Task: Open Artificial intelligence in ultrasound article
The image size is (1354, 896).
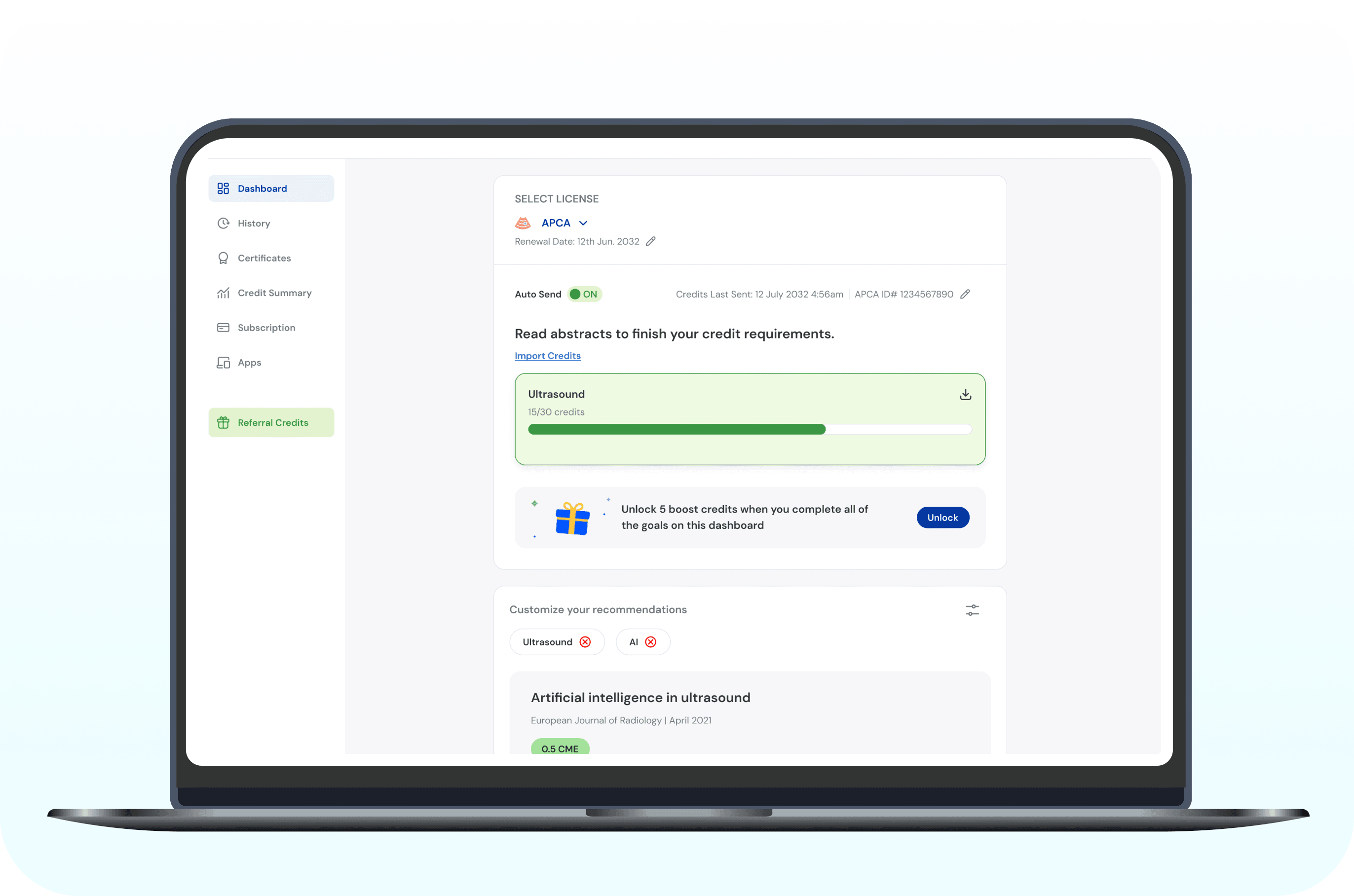Action: (640, 698)
